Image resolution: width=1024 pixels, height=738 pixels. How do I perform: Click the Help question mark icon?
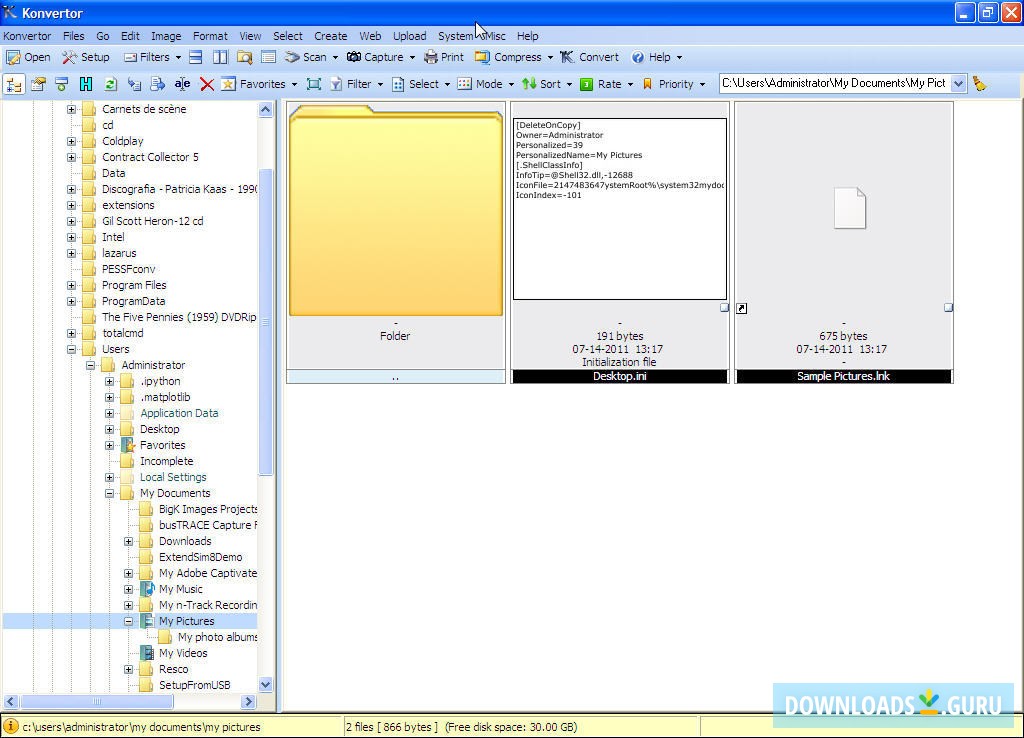637,57
